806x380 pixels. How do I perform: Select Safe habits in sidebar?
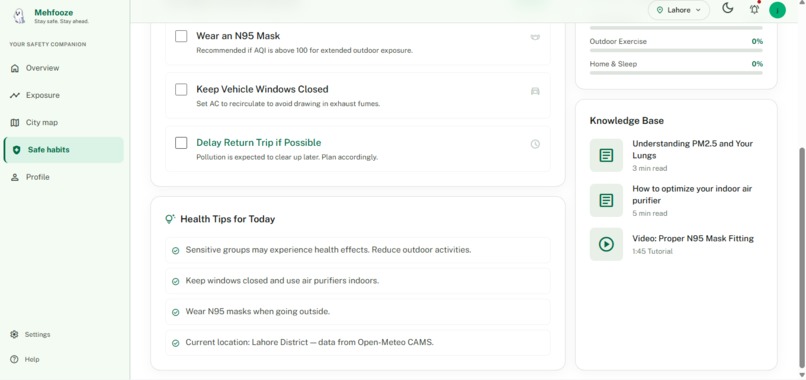(63, 150)
